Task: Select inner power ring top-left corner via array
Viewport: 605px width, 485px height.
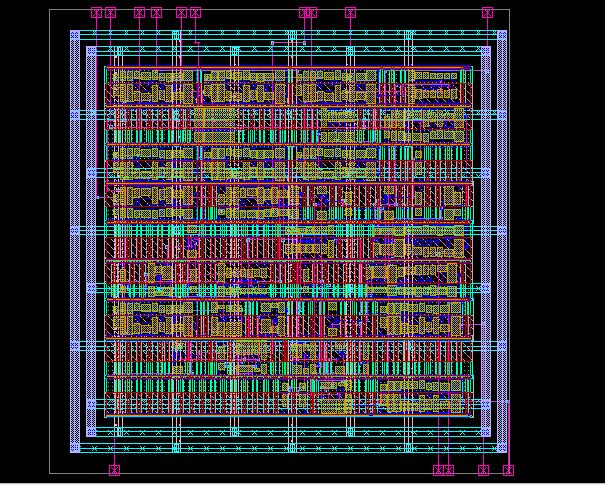Action: tap(91, 51)
